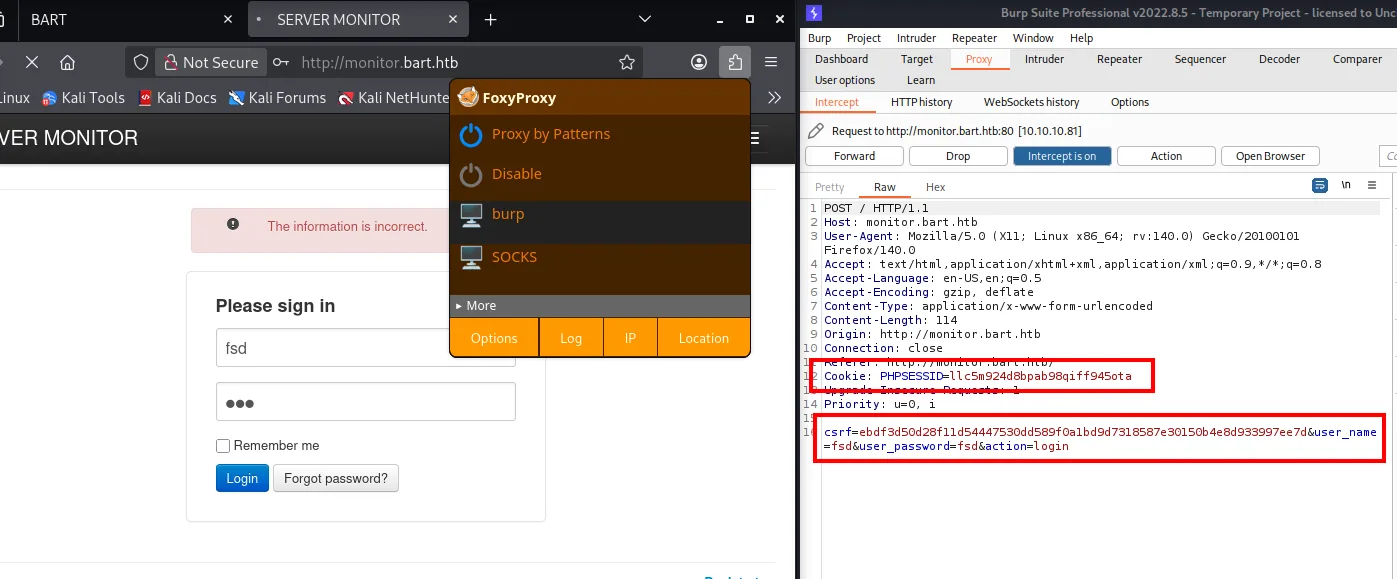Switch to the SERVER MONITOR browser tab
This screenshot has width=1397, height=579.
tap(358, 19)
